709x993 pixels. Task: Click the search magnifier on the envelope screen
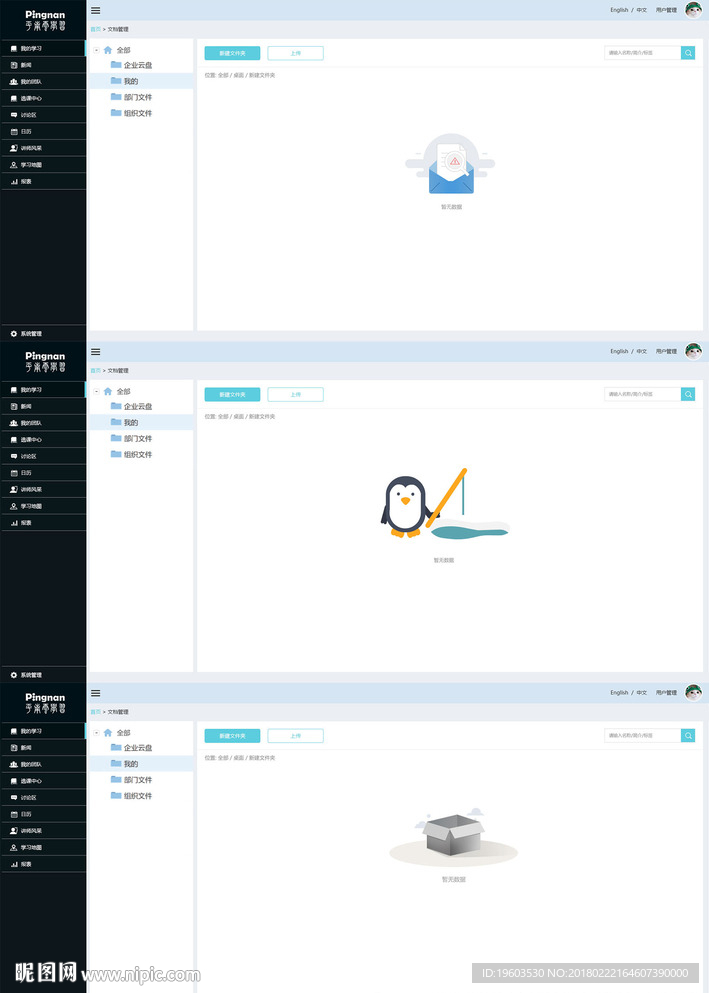point(687,53)
